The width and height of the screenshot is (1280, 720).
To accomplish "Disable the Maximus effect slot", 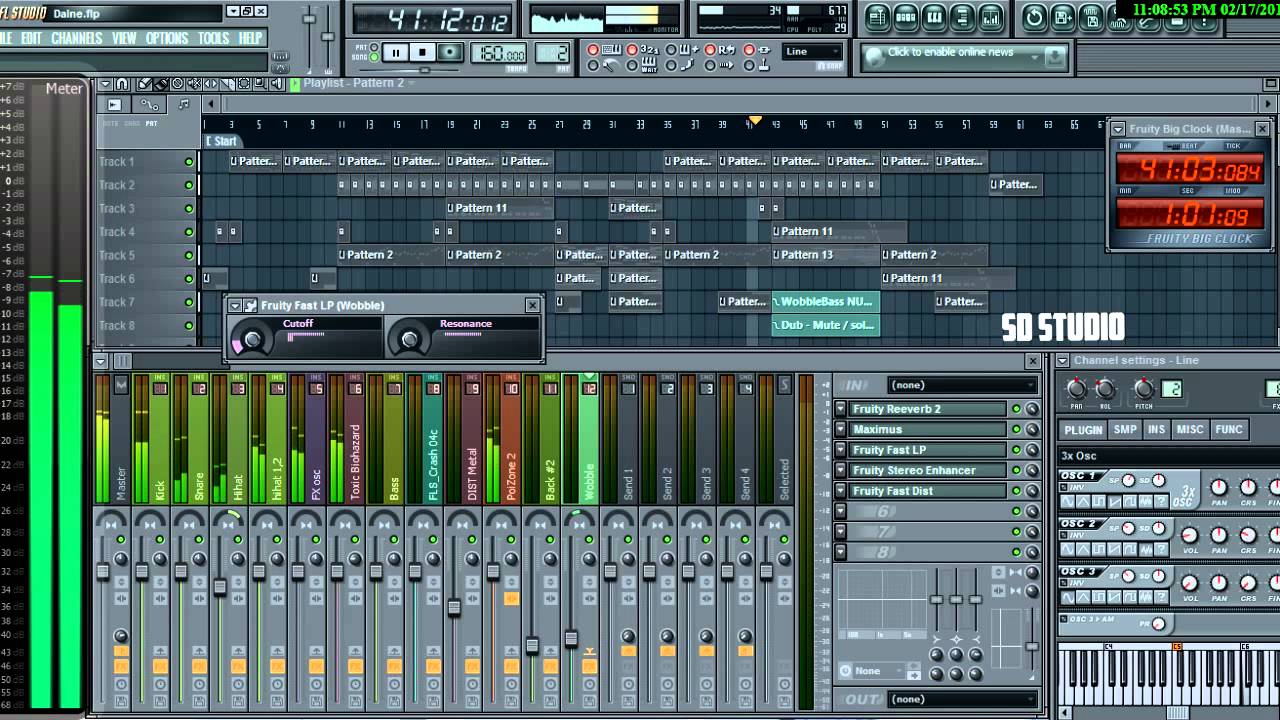I will 1016,429.
